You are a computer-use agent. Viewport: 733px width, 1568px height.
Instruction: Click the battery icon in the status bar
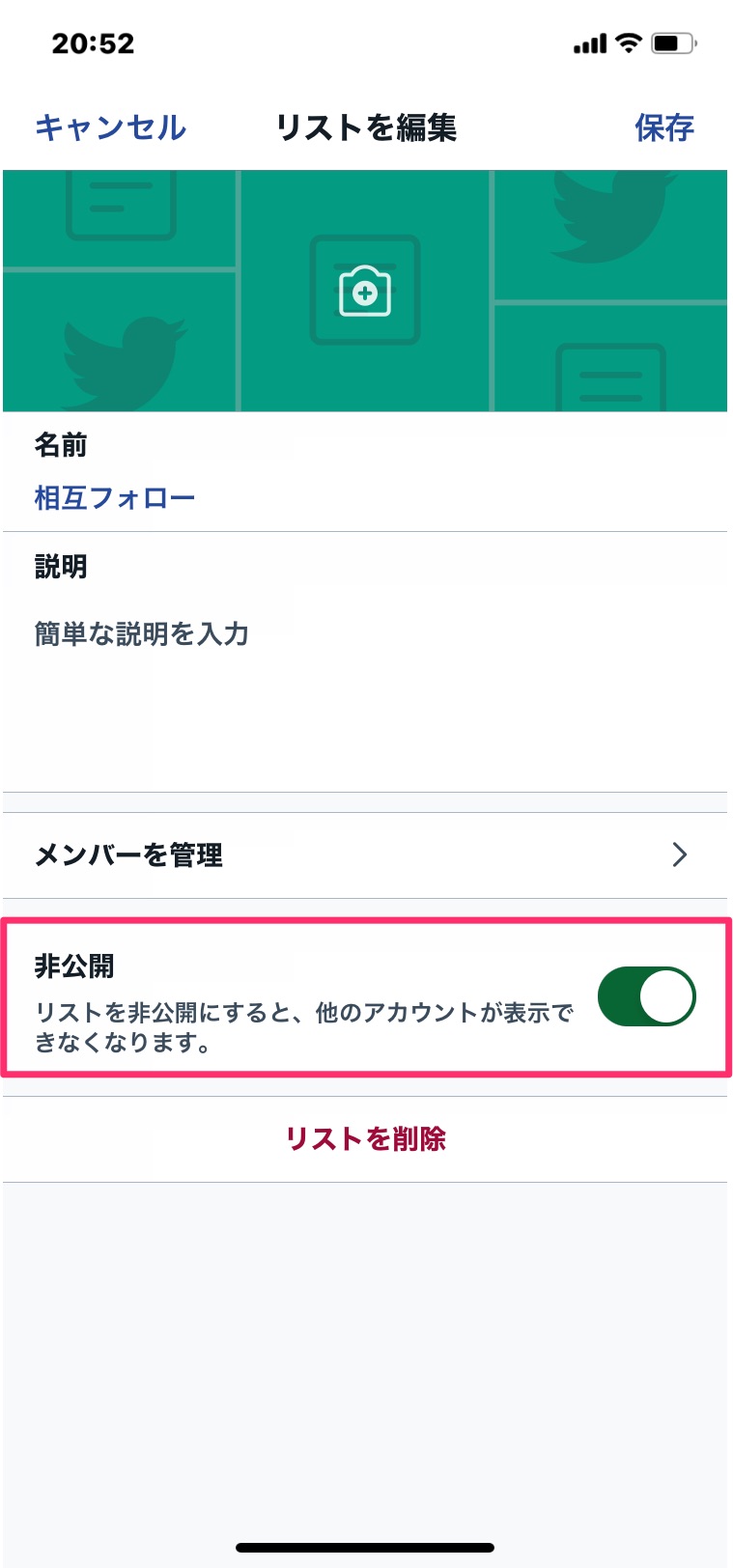click(x=673, y=43)
